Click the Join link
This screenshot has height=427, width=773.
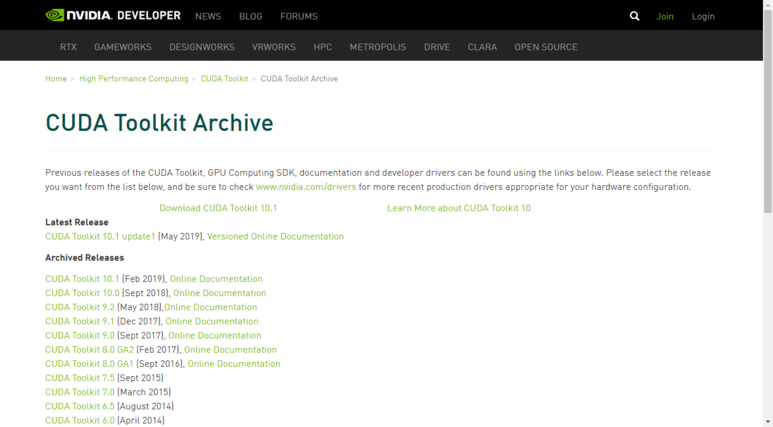[665, 16]
